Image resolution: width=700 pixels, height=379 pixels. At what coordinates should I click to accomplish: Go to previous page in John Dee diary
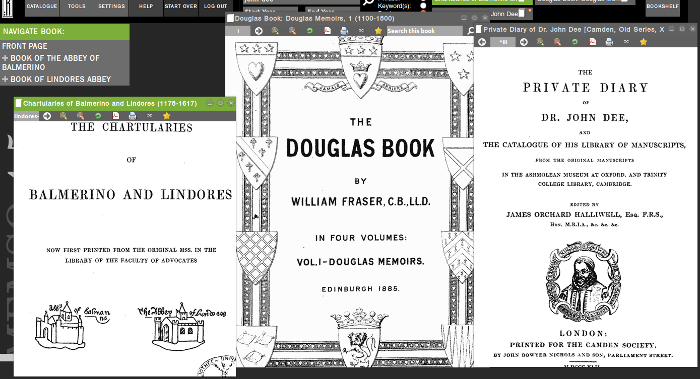coord(482,42)
